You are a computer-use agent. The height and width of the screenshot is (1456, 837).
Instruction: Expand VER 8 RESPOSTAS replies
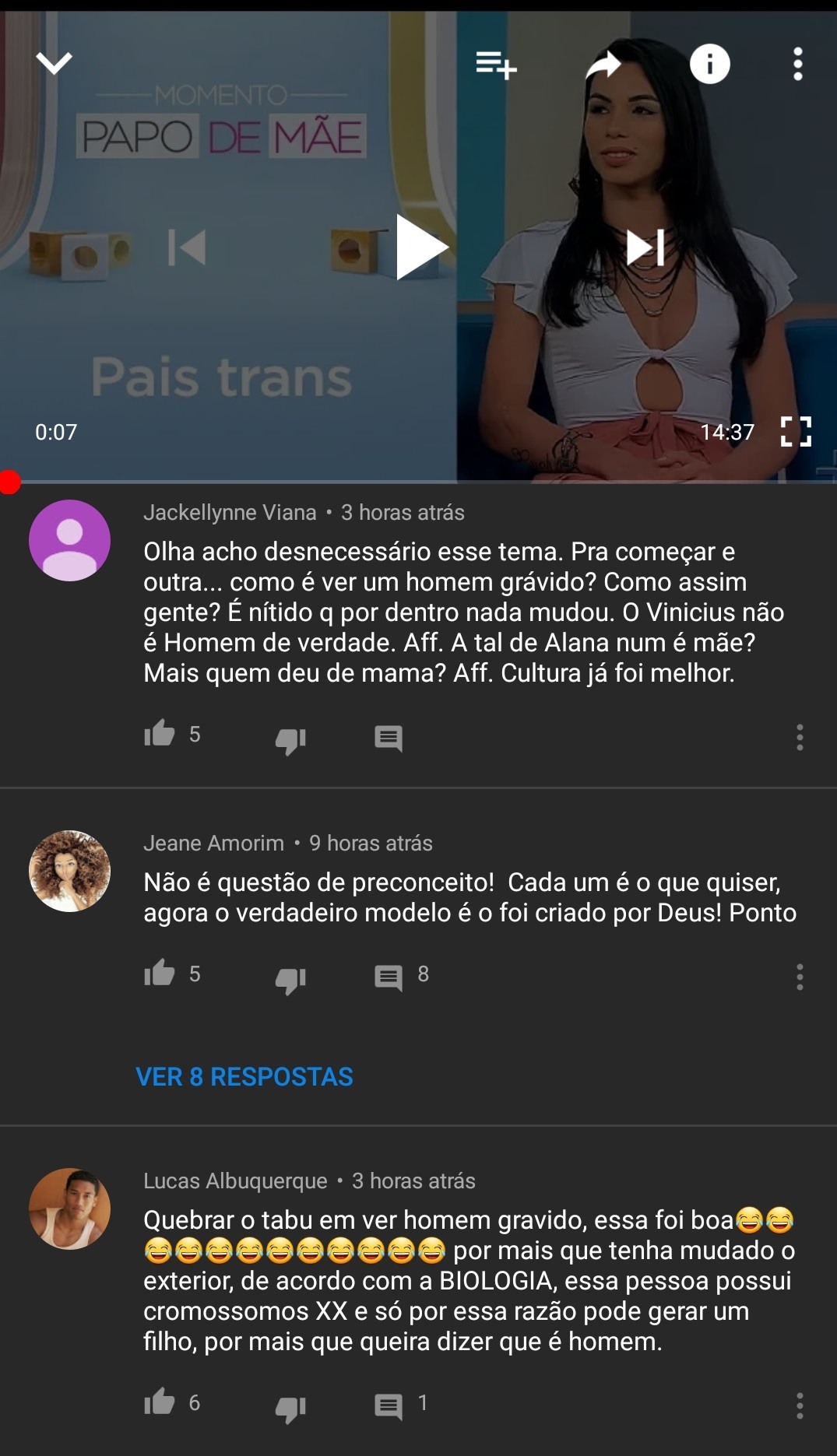click(244, 1076)
